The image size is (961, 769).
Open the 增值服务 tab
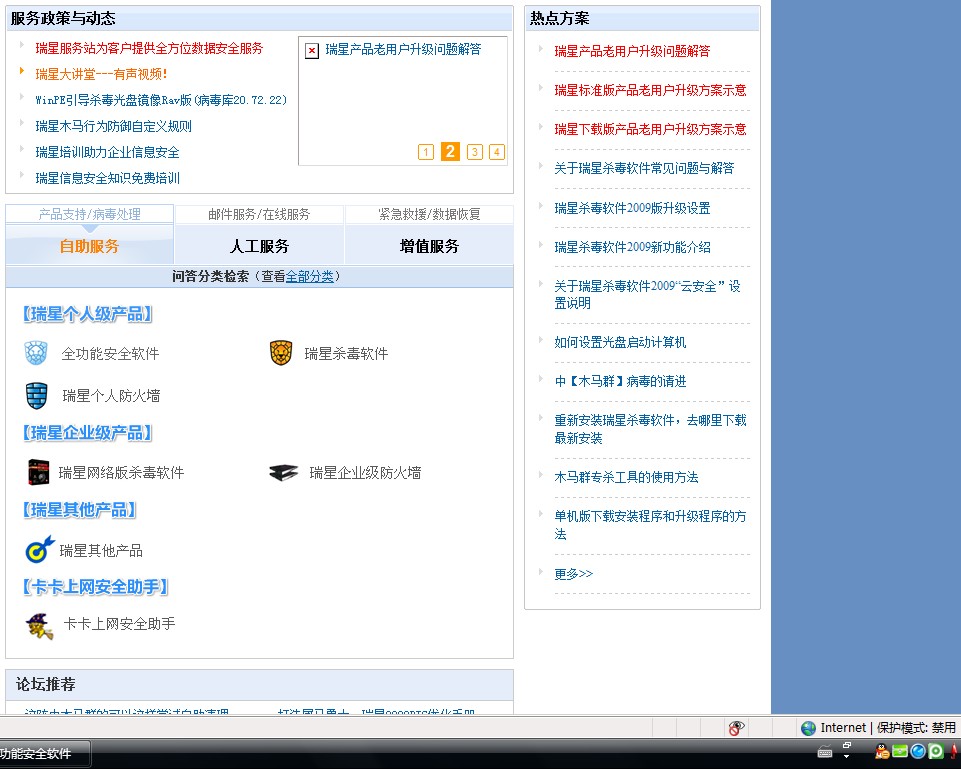point(429,246)
